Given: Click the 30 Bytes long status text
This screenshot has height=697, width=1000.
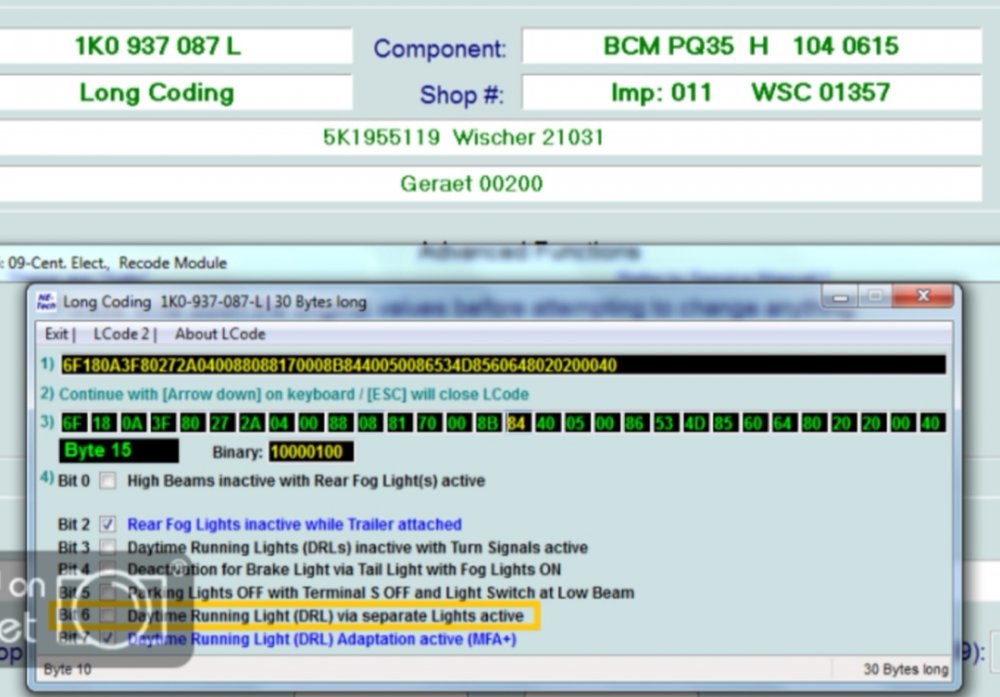Looking at the screenshot, I should click(906, 670).
